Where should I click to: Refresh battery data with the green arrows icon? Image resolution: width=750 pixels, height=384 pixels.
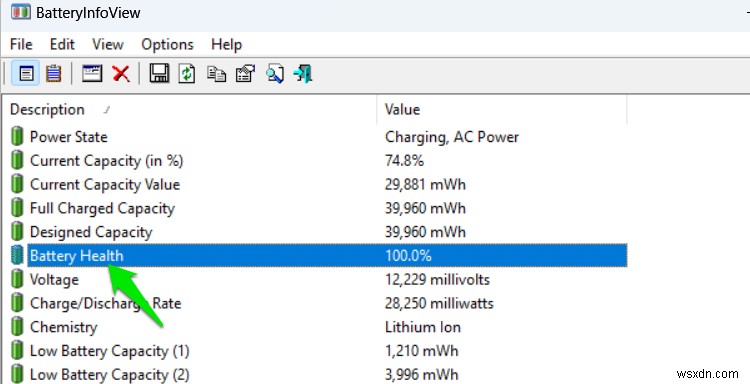tap(187, 74)
